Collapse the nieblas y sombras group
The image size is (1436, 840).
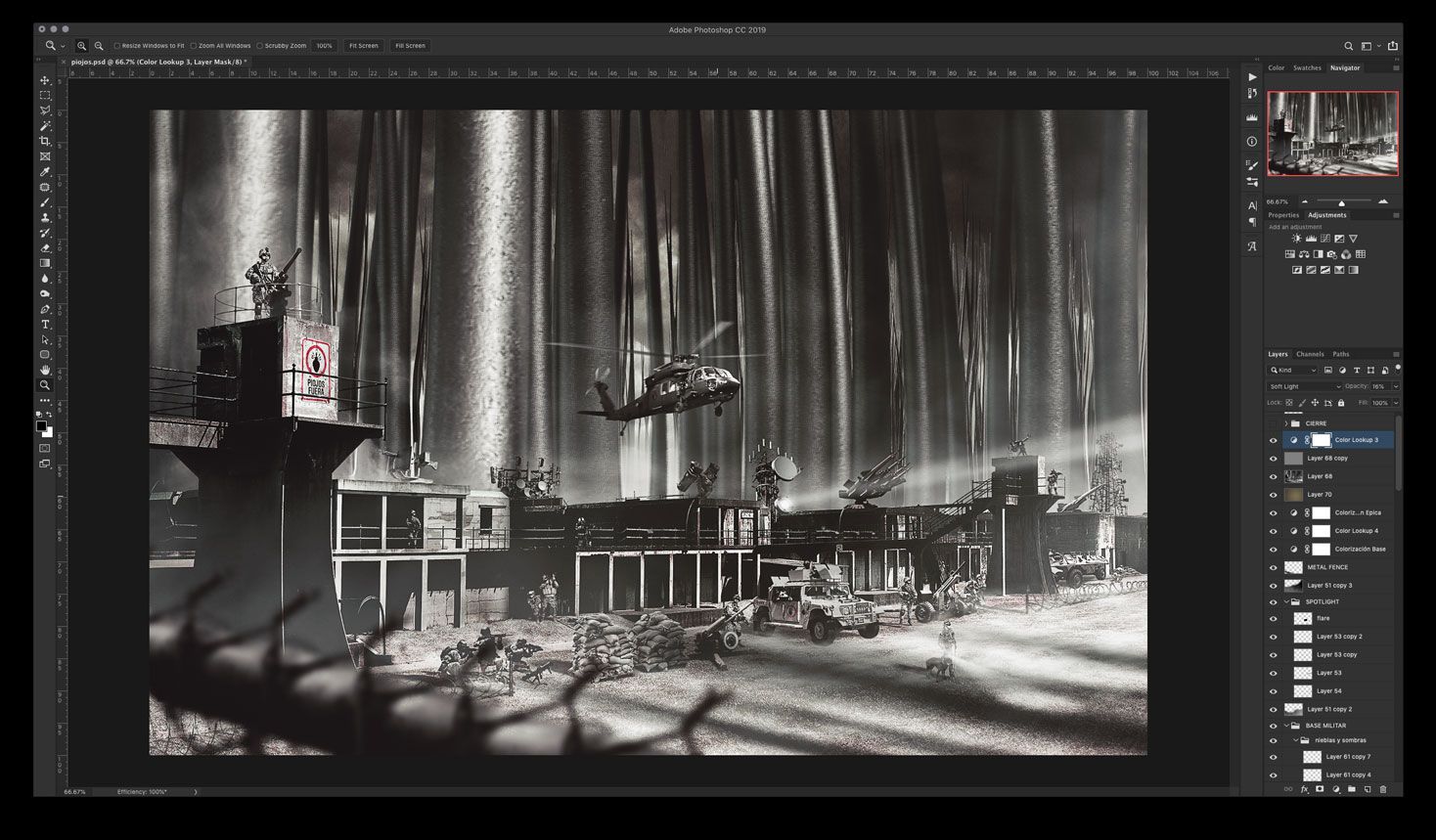[x=1295, y=740]
